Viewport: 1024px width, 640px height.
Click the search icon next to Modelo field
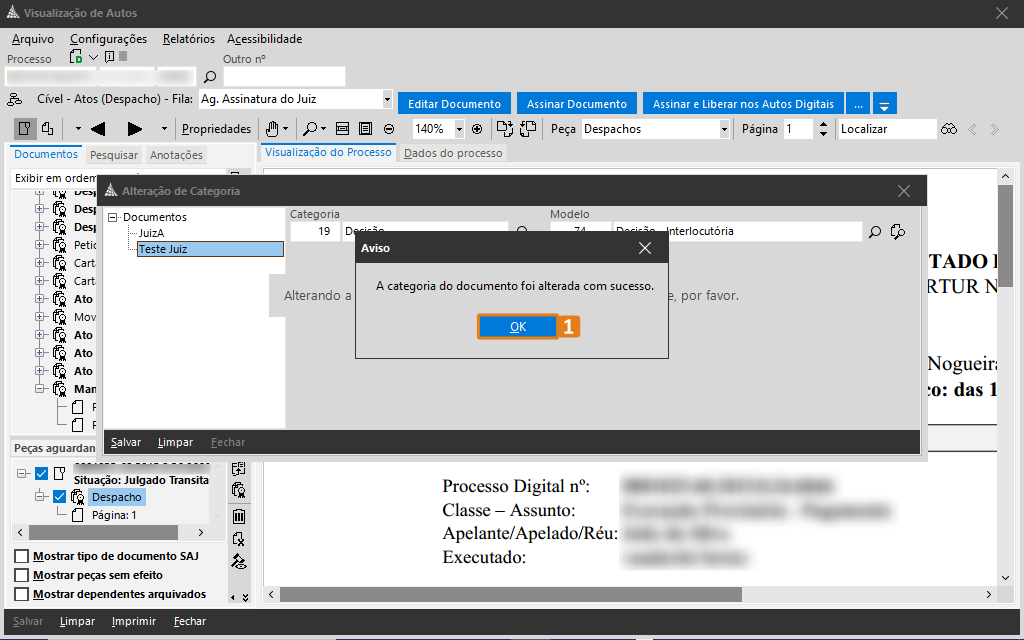pyautogui.click(x=875, y=232)
